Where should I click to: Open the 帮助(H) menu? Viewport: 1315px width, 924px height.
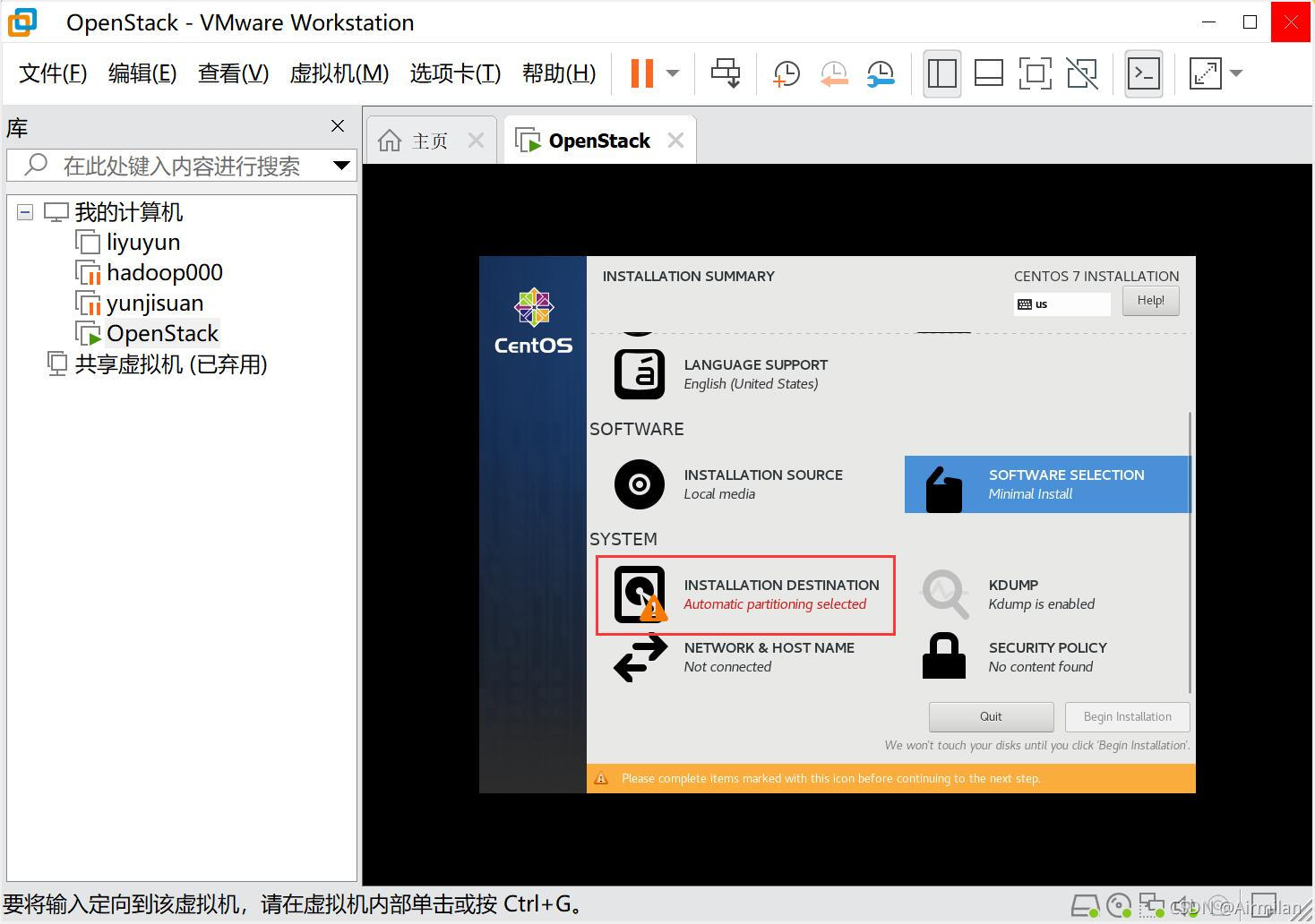(559, 73)
